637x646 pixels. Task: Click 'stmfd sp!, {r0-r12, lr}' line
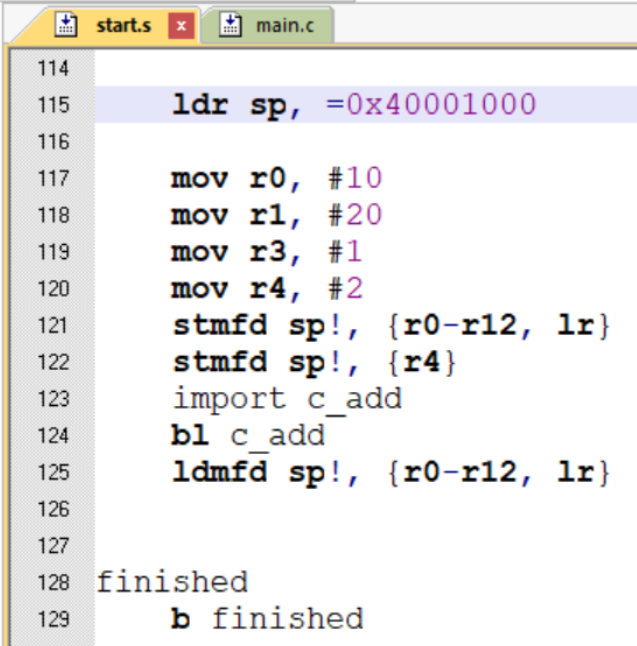(391, 326)
